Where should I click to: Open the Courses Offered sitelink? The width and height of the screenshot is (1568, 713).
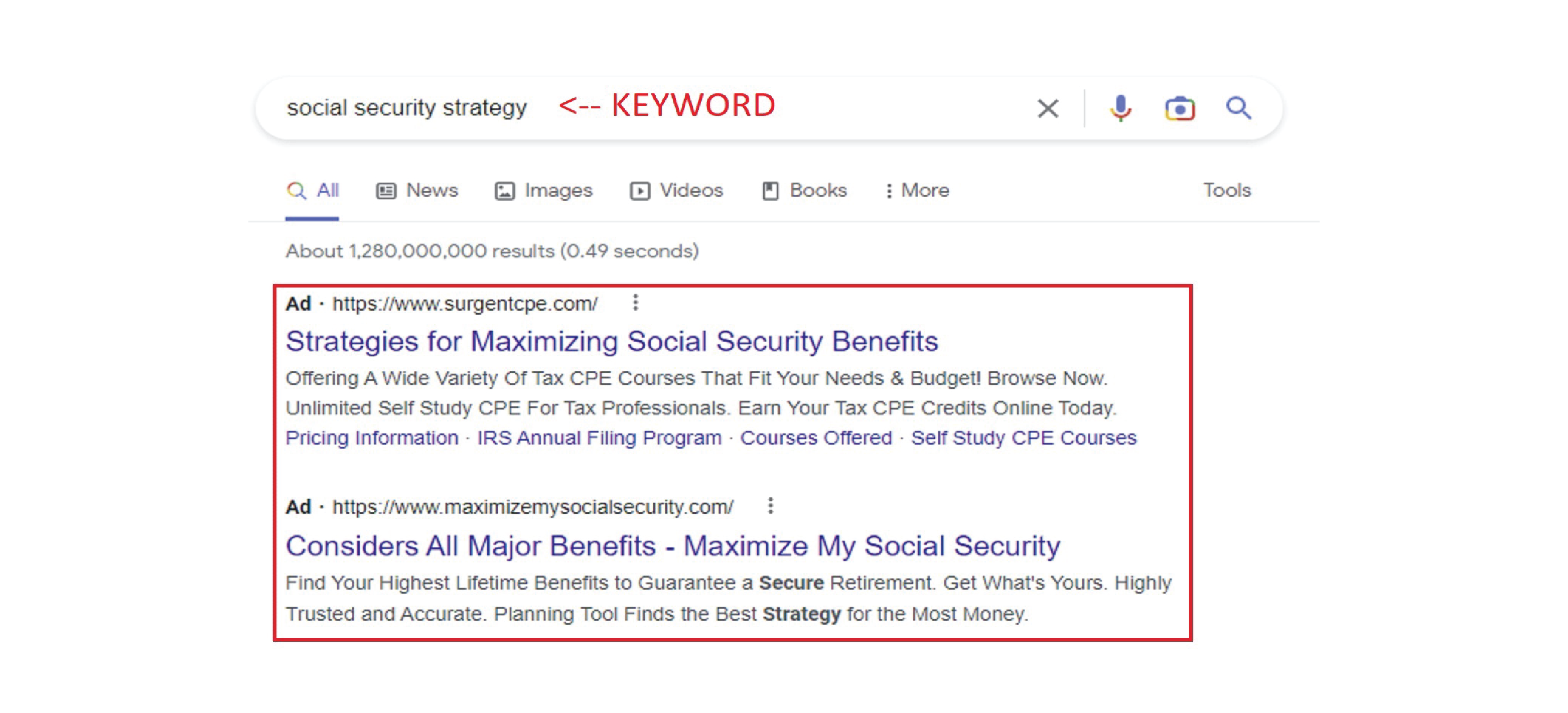coord(816,438)
